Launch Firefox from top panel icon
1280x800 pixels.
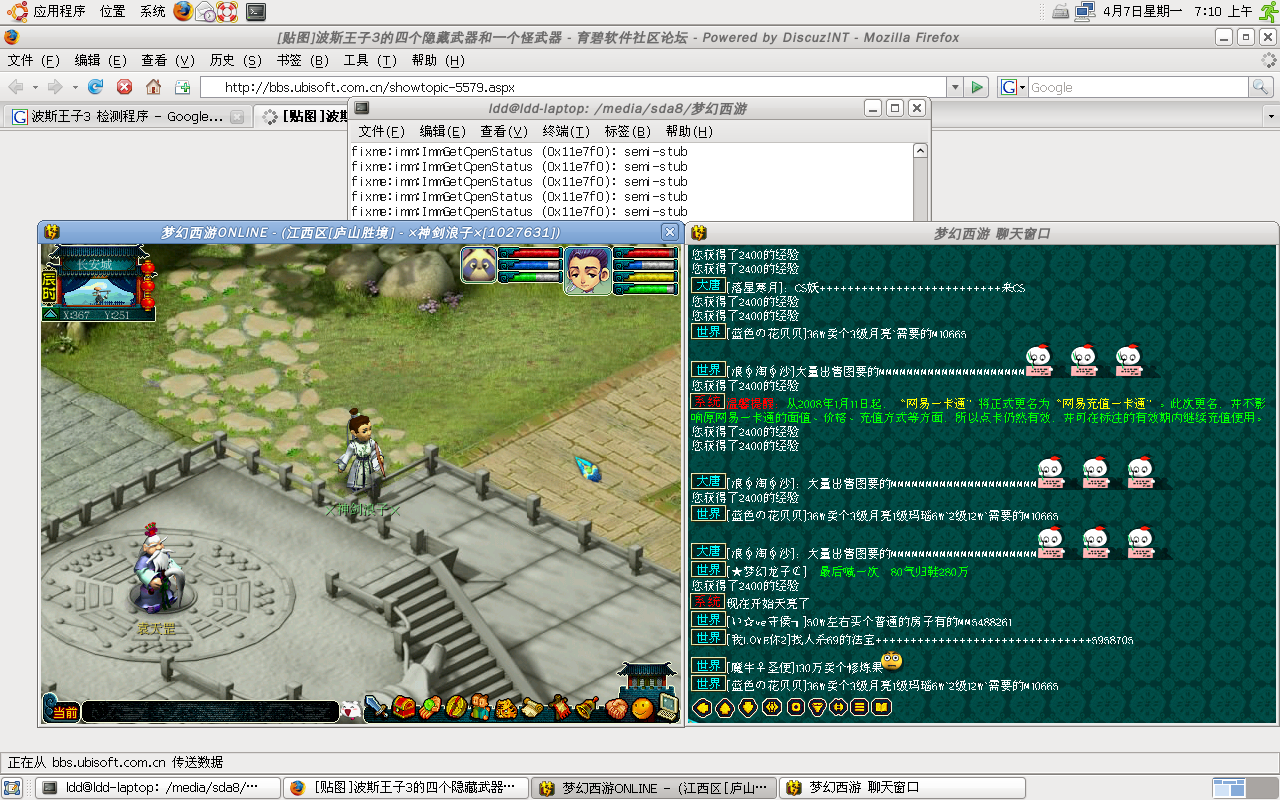click(x=182, y=11)
